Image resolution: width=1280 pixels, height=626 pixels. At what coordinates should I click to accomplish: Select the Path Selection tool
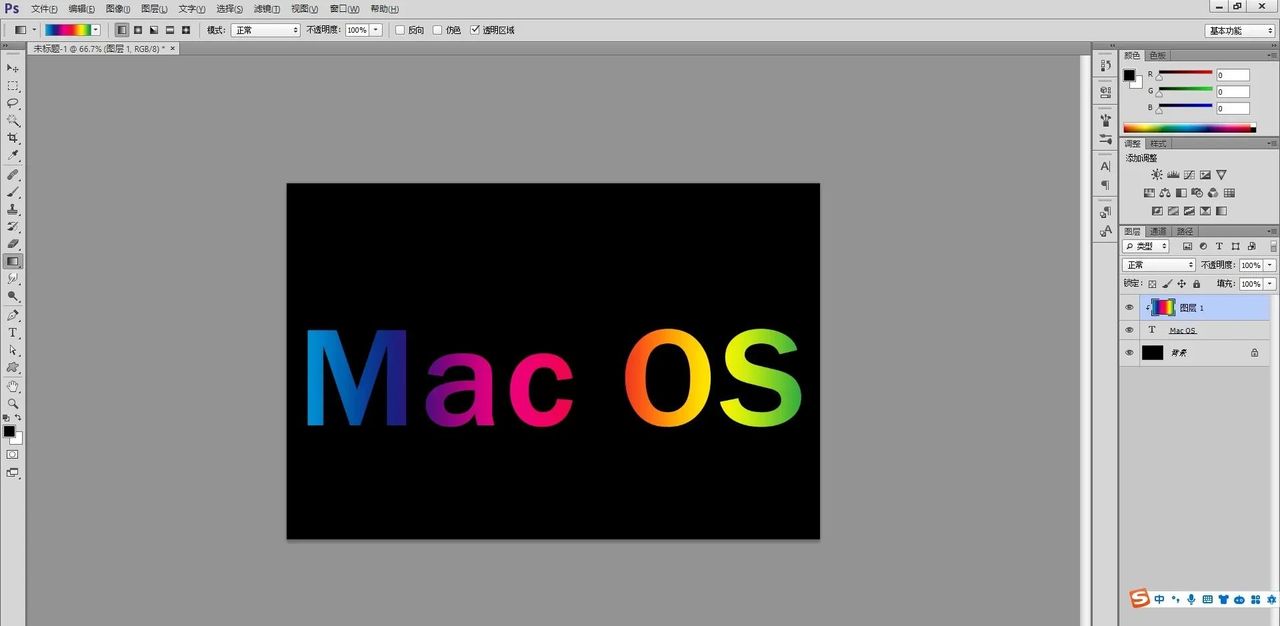pyautogui.click(x=13, y=350)
